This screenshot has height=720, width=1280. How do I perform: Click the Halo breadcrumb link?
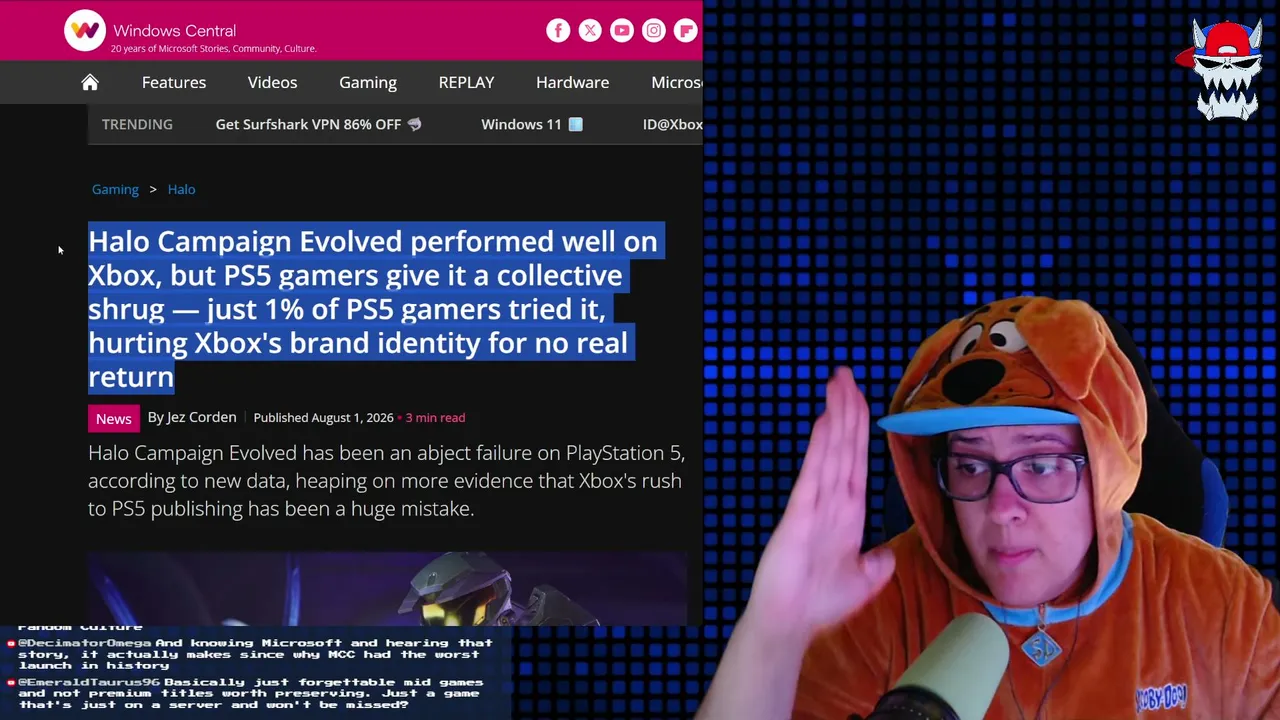[181, 189]
